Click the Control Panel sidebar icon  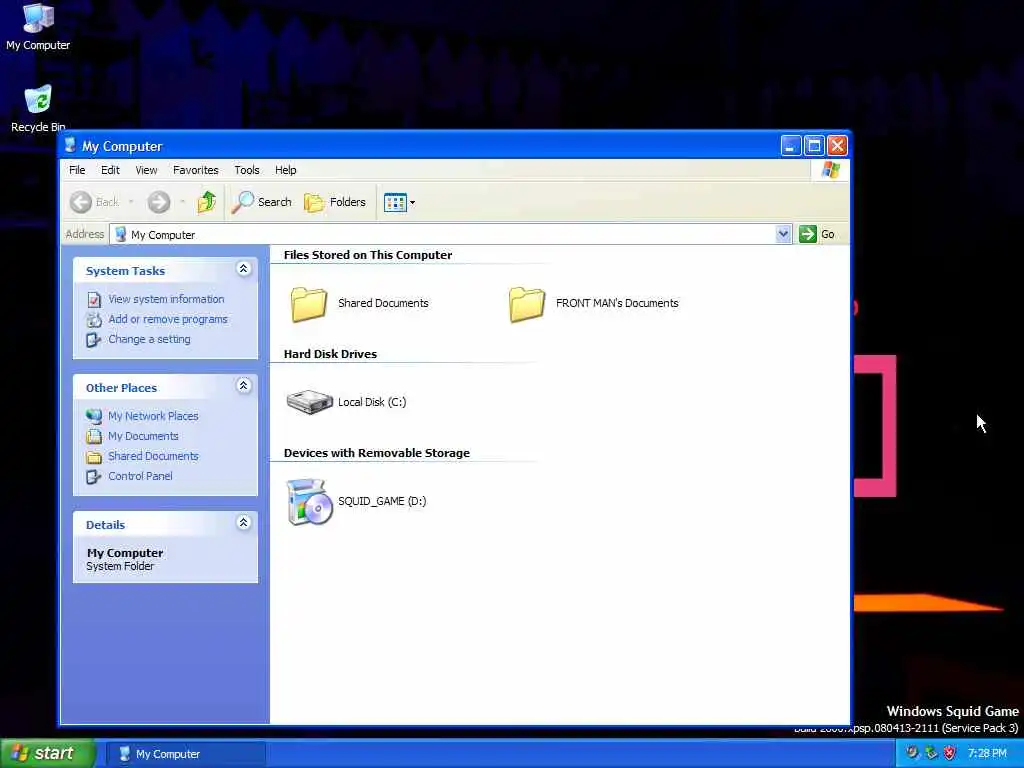(x=94, y=477)
